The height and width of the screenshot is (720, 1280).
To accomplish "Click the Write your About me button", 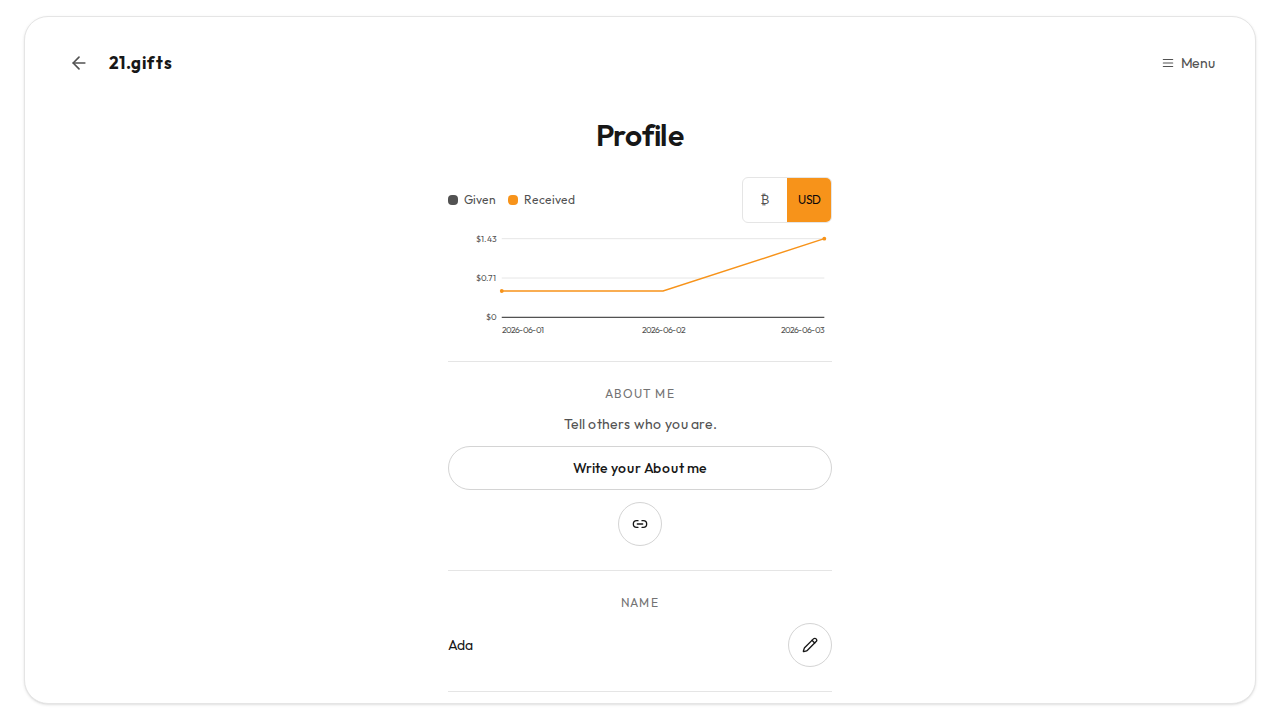I will (x=640, y=468).
